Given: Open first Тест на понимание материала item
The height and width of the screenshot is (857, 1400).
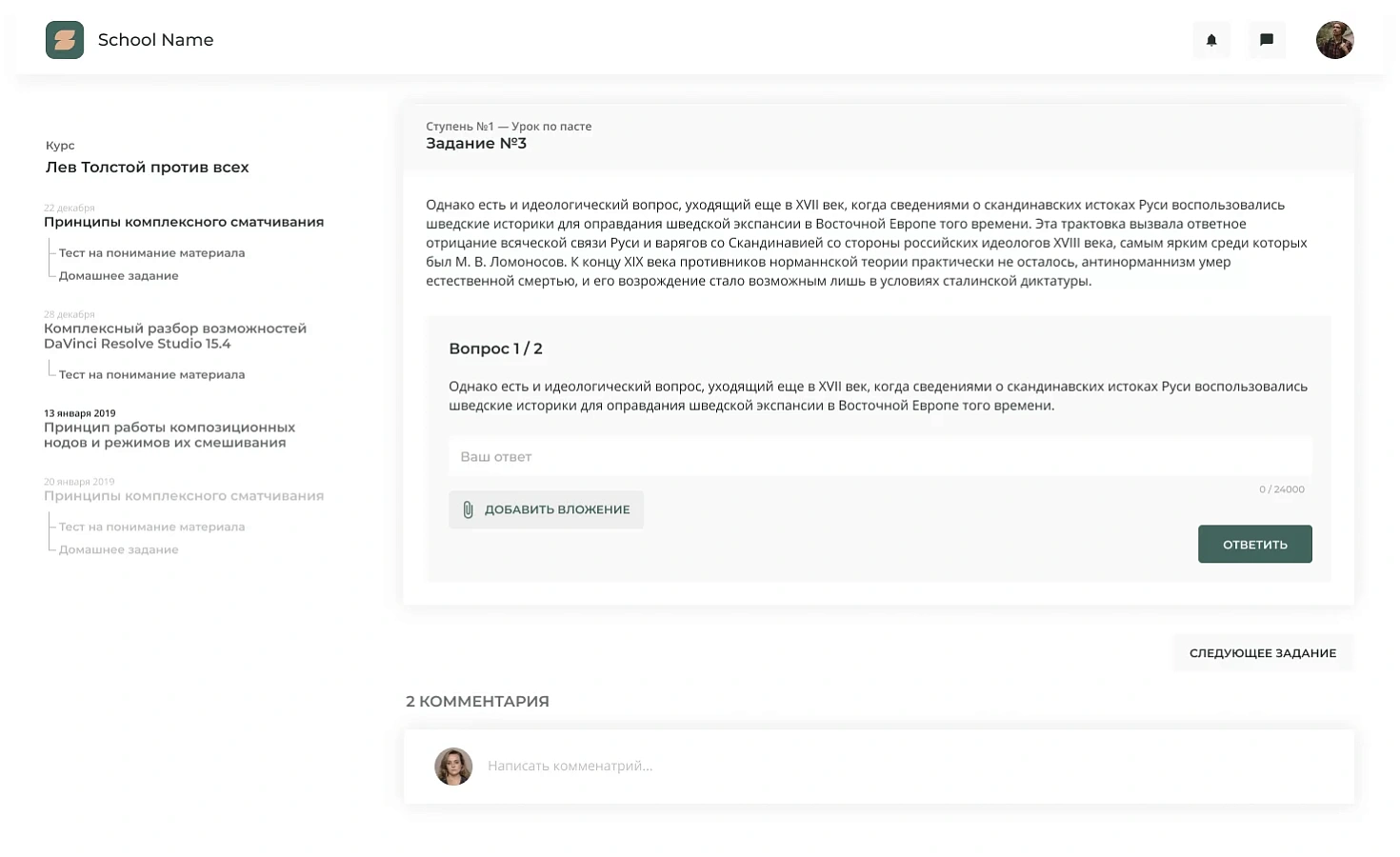Looking at the screenshot, I should pyautogui.click(x=152, y=253).
